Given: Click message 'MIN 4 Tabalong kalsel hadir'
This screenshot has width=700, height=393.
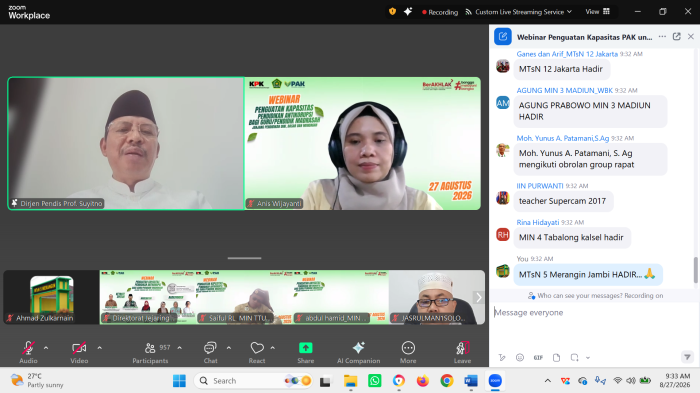Looking at the screenshot, I should tap(571, 238).
